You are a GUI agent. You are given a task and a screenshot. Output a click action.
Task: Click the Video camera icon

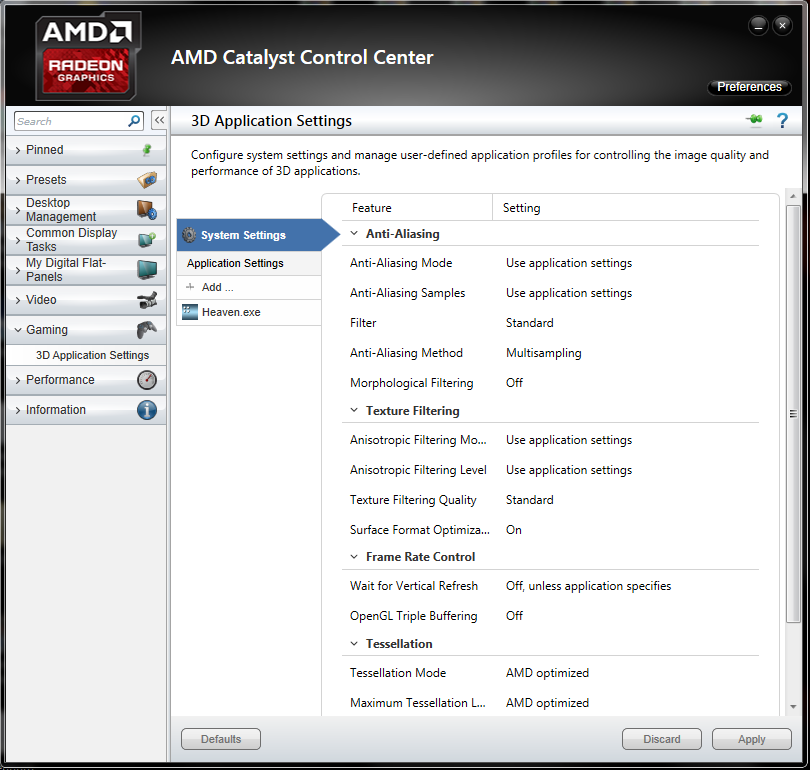coord(147,300)
